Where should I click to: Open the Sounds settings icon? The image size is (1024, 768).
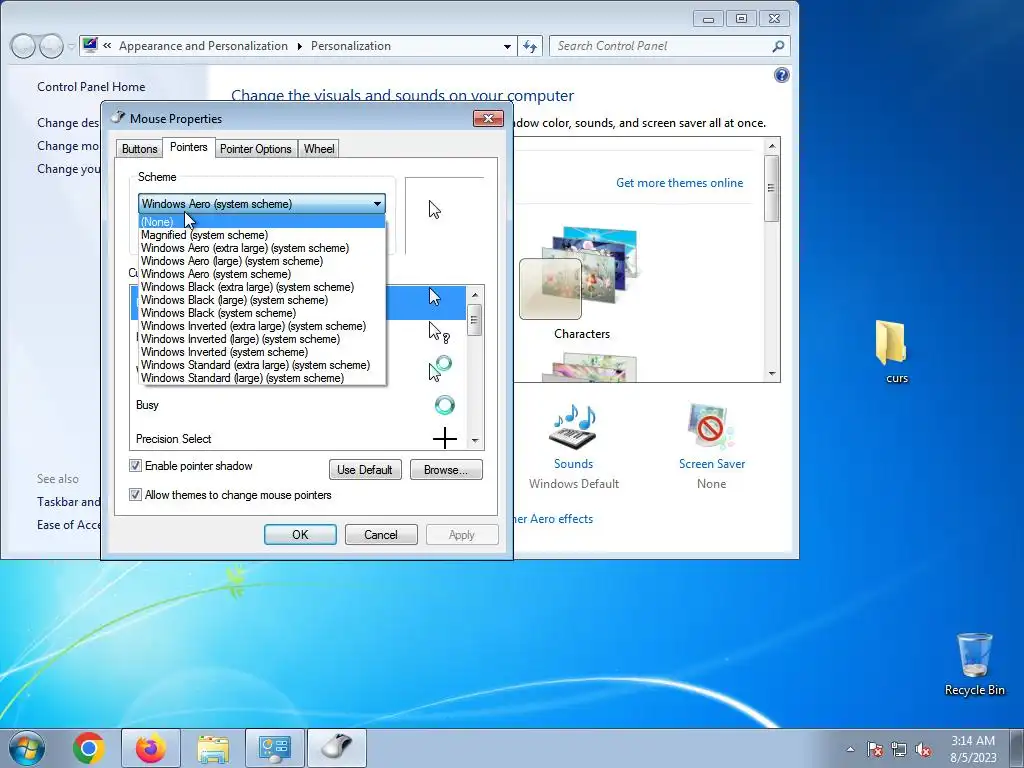pos(573,428)
